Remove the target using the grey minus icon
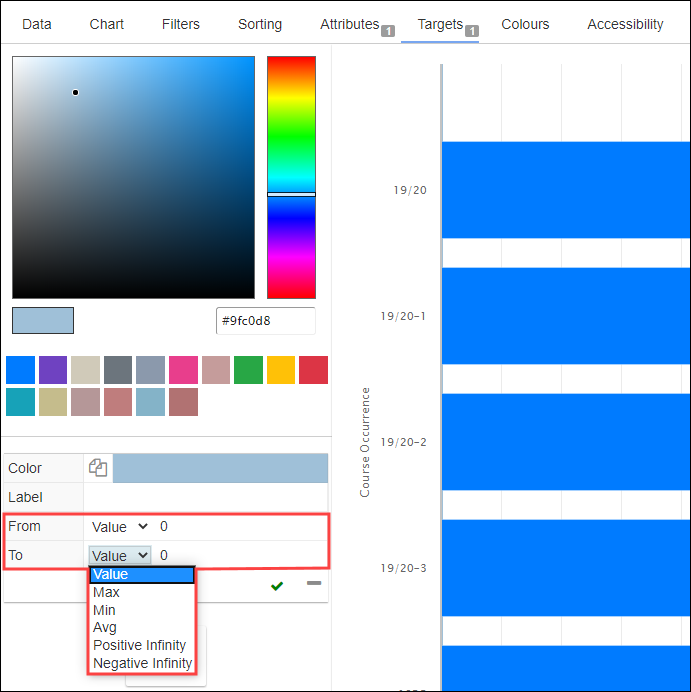691x692 pixels. (x=314, y=583)
